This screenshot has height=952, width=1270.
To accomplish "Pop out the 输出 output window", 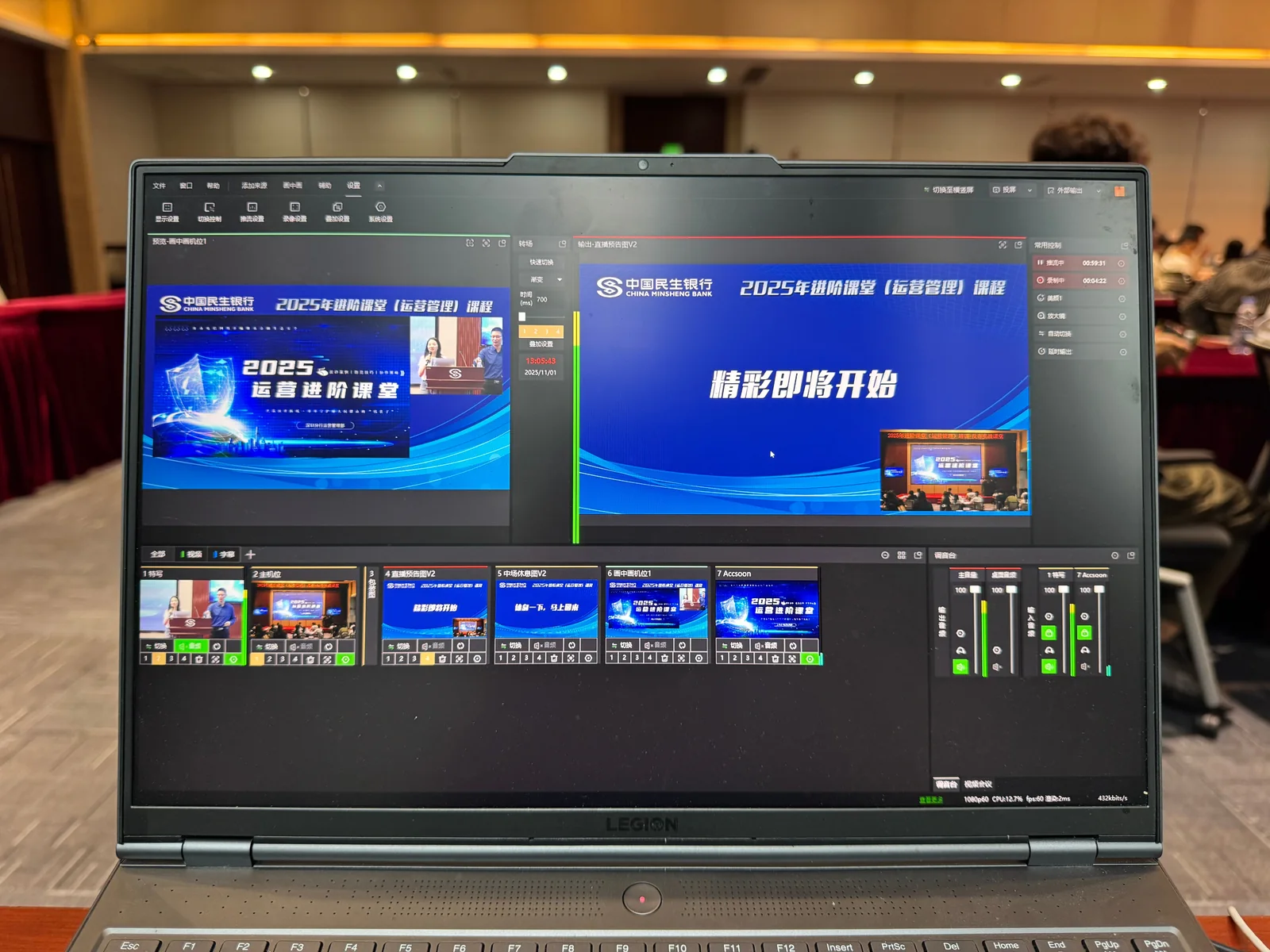I will [1018, 244].
